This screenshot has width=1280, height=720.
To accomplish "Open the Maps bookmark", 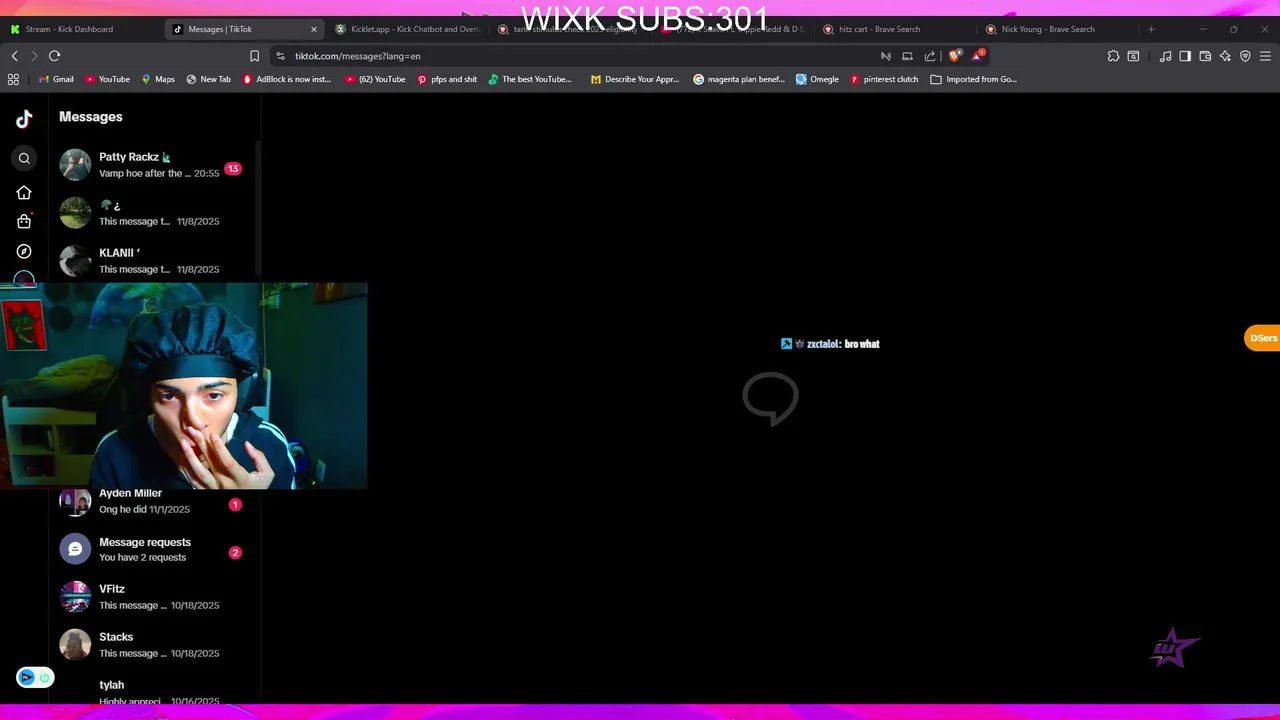I will pos(158,79).
